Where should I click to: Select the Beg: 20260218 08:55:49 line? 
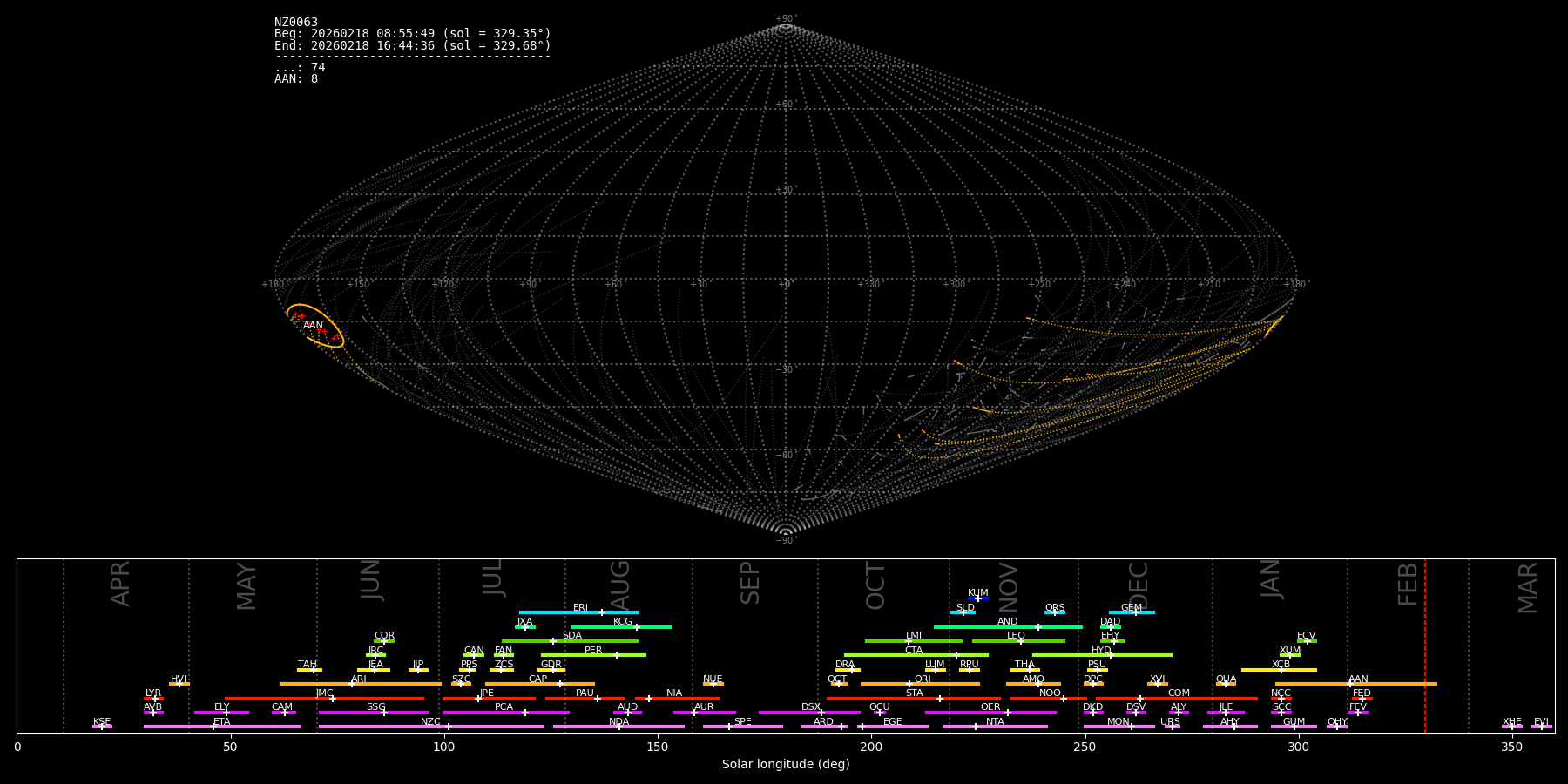[x=412, y=33]
